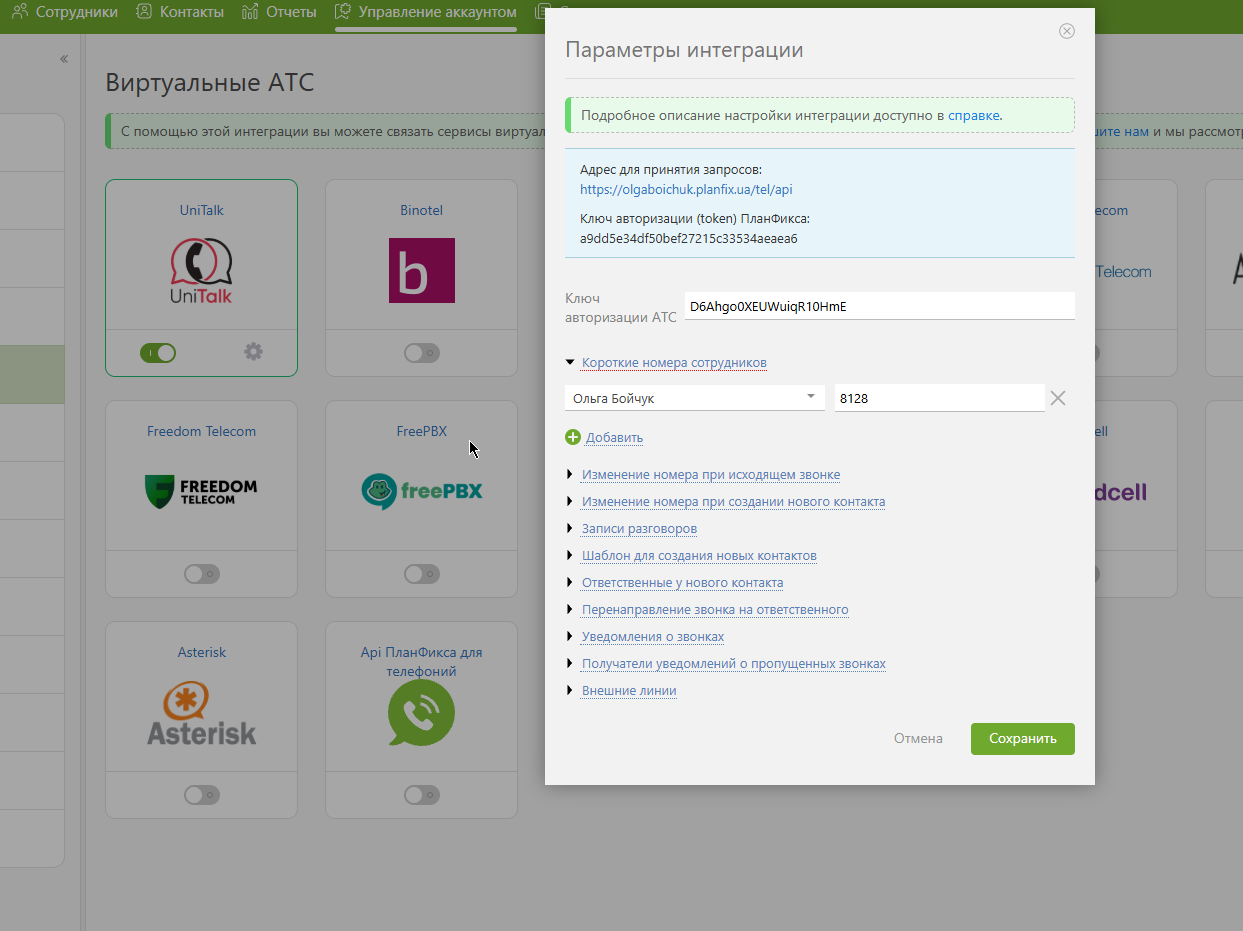Enable the Asterisk integration toggle
Screen dimensions: 1243x931
(x=201, y=795)
